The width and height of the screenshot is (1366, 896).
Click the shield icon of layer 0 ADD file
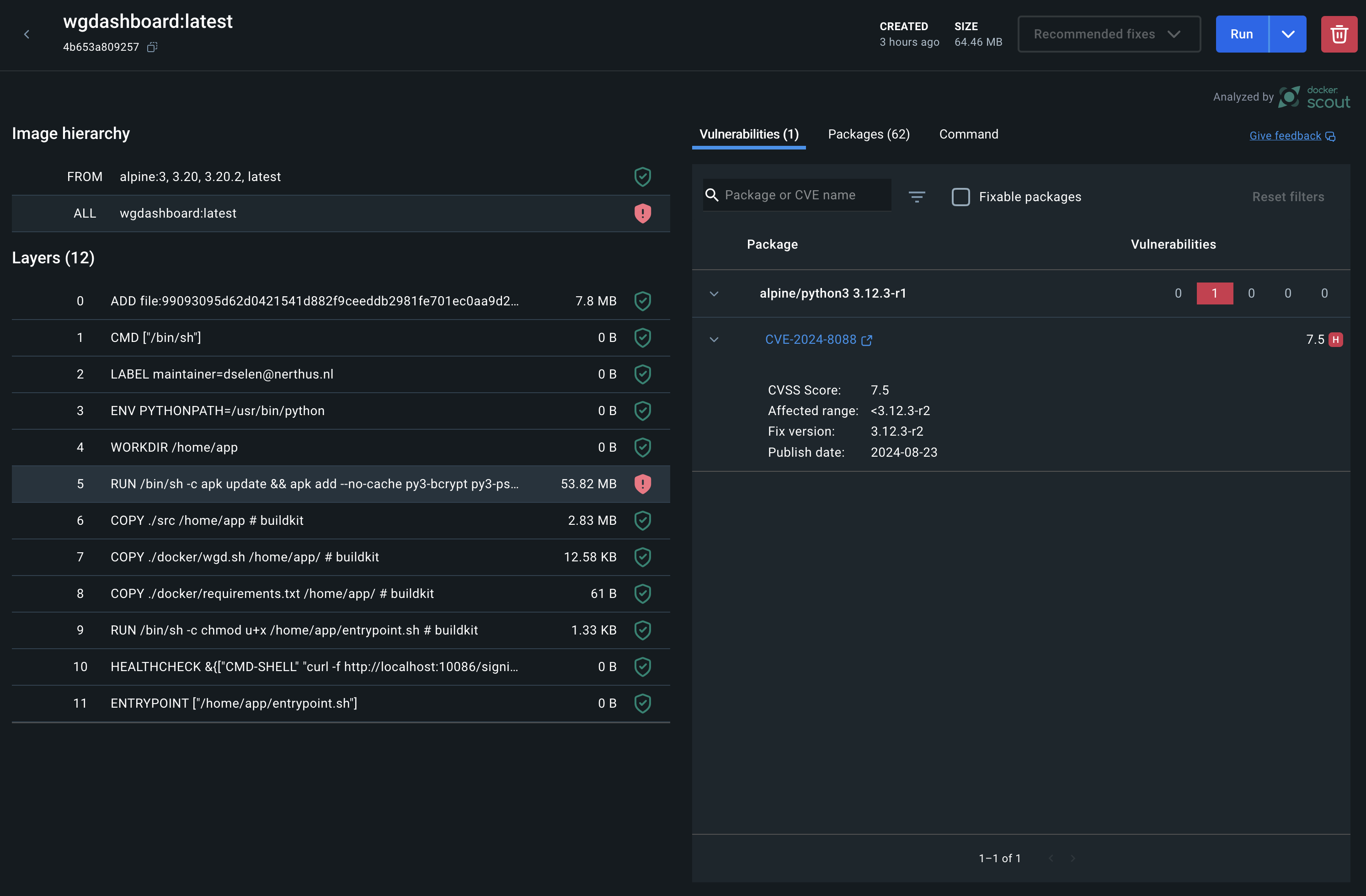click(x=642, y=301)
